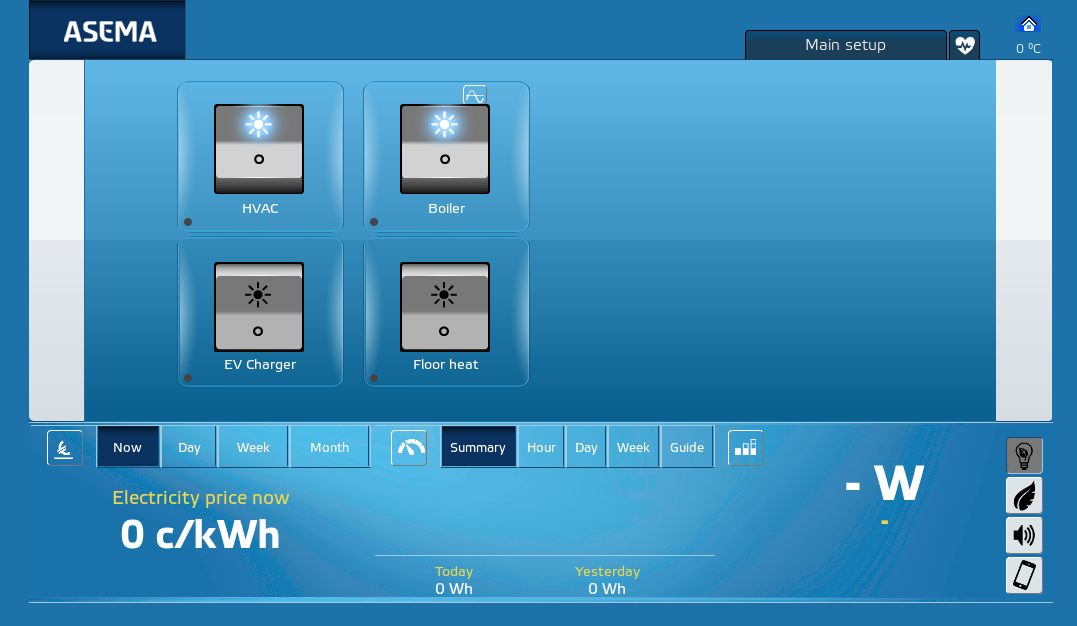
Task: Open the Main setup tab
Action: pos(846,45)
